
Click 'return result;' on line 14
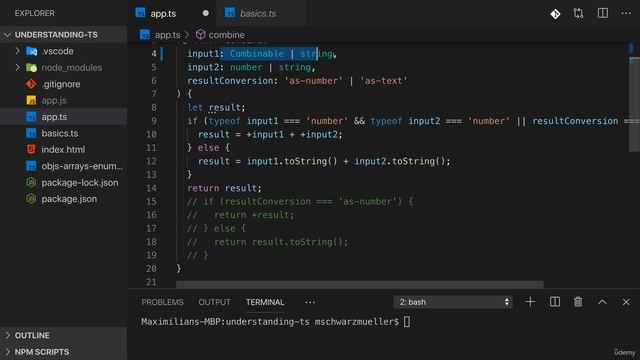[224, 188]
